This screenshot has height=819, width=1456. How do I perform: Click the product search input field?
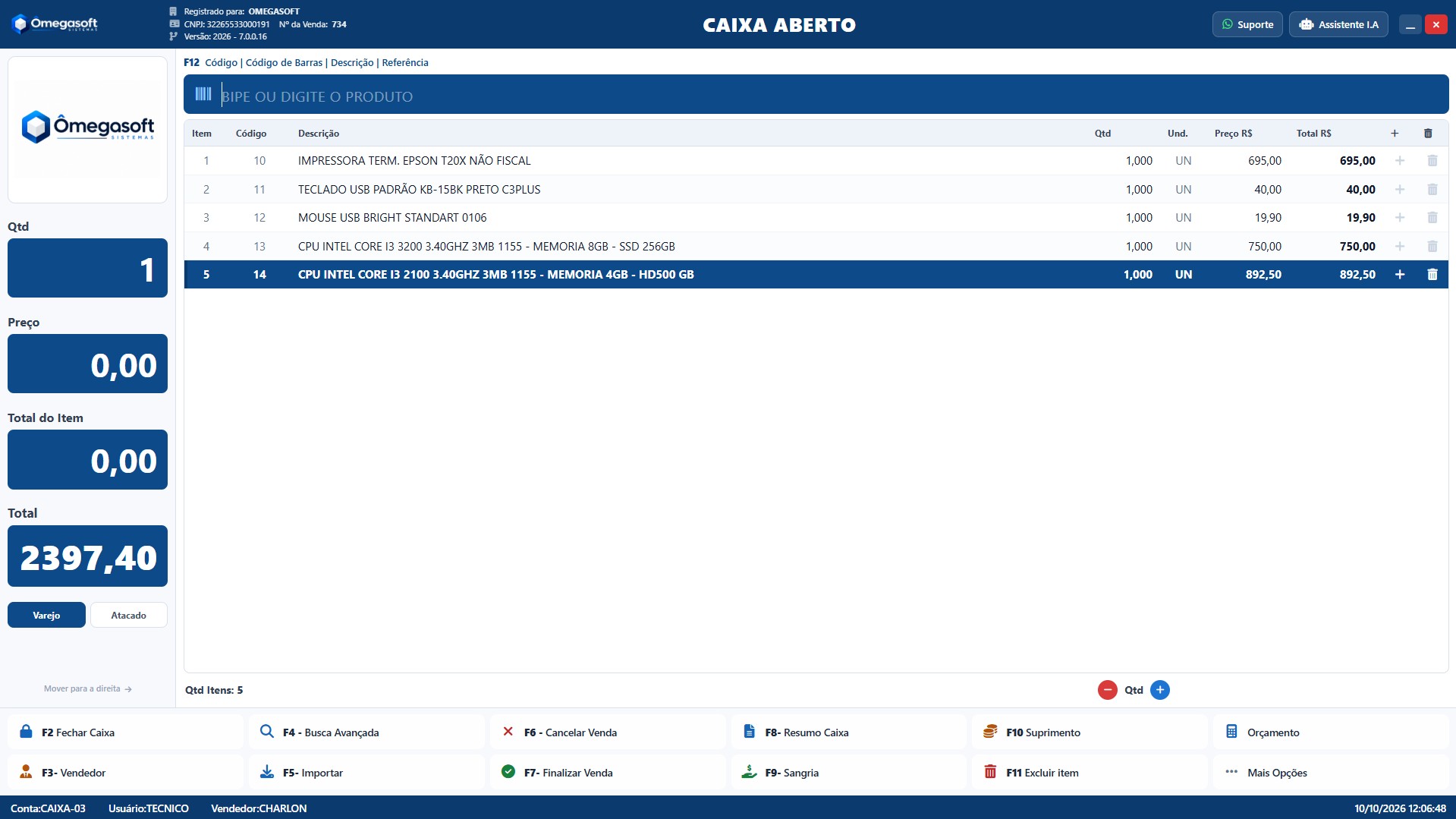click(816, 95)
